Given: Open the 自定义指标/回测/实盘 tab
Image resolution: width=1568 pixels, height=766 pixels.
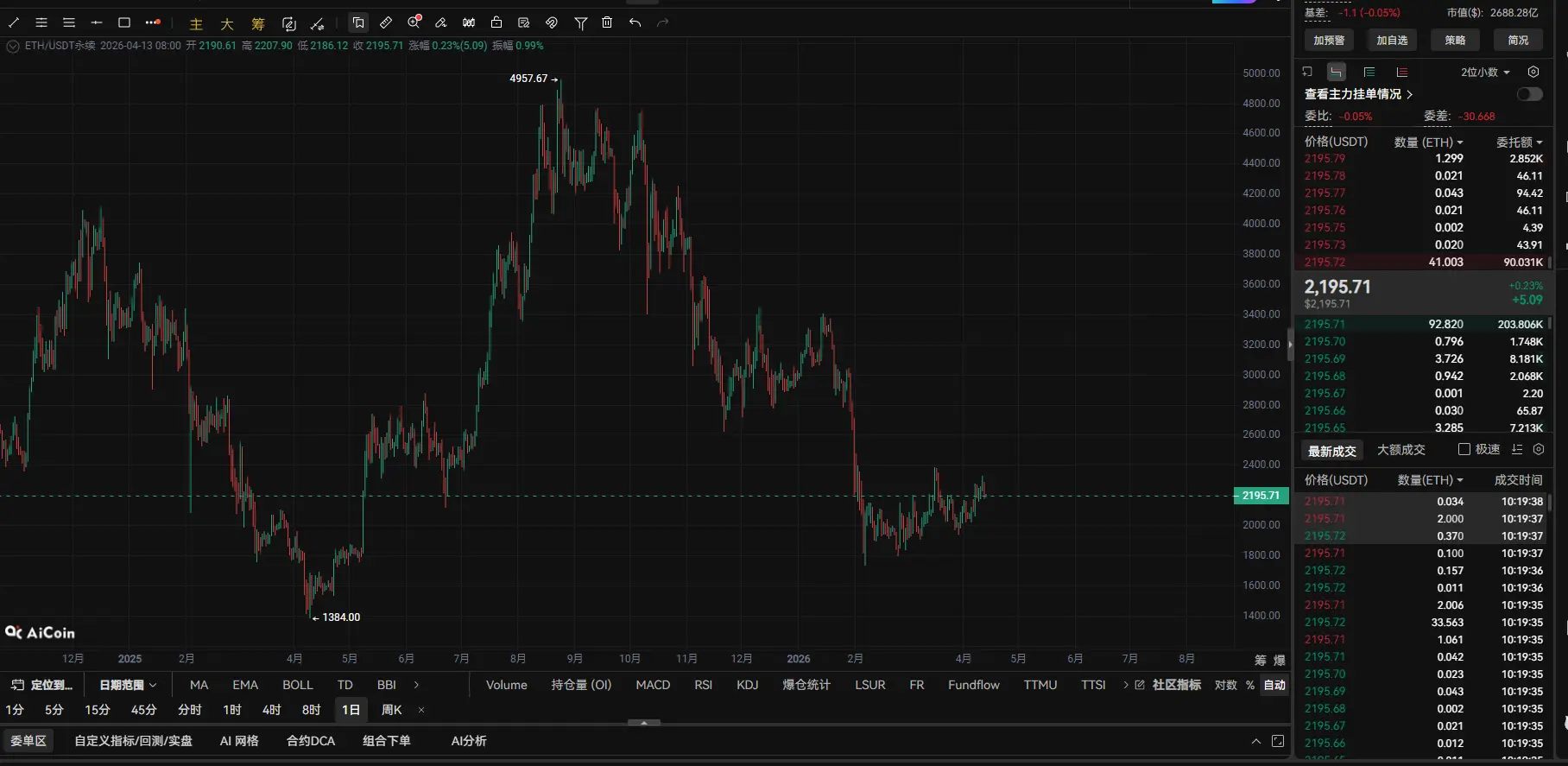Looking at the screenshot, I should (134, 741).
